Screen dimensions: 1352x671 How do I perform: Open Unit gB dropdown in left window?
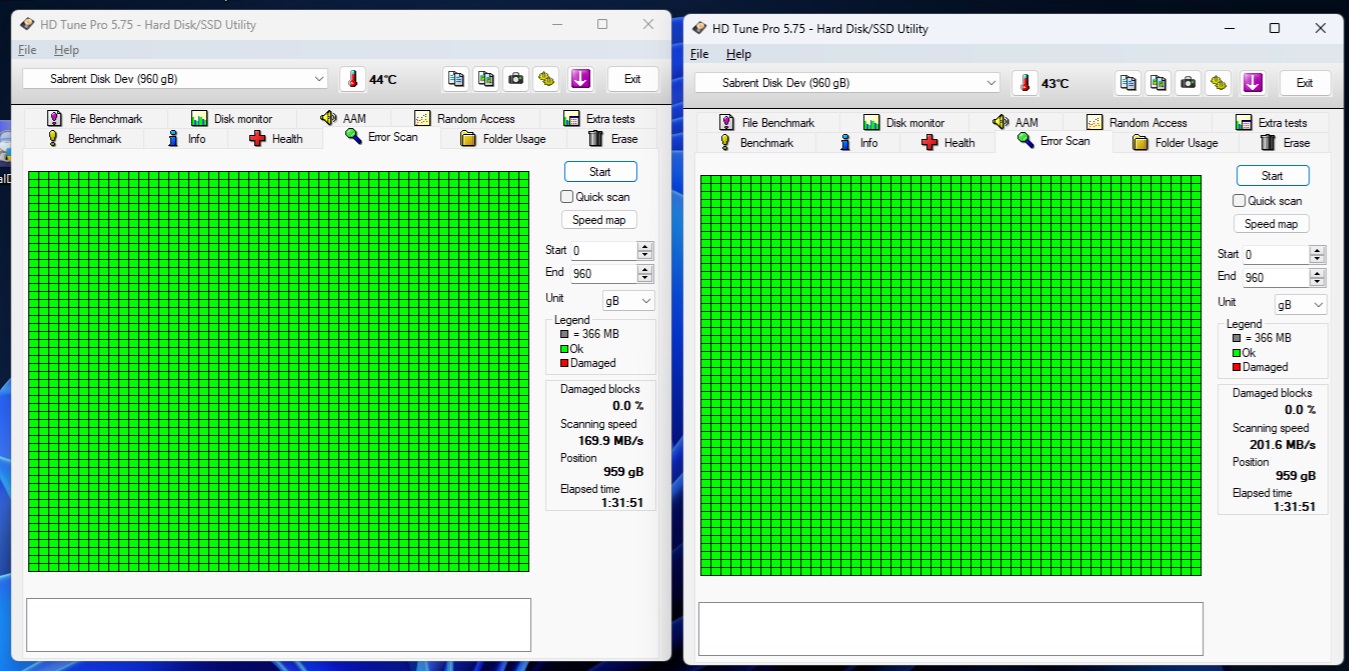click(x=628, y=300)
